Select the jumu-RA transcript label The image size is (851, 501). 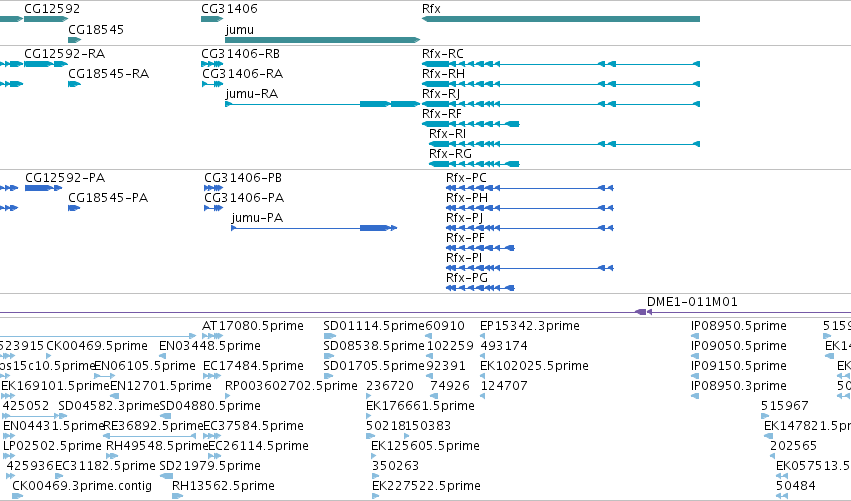(x=252, y=94)
